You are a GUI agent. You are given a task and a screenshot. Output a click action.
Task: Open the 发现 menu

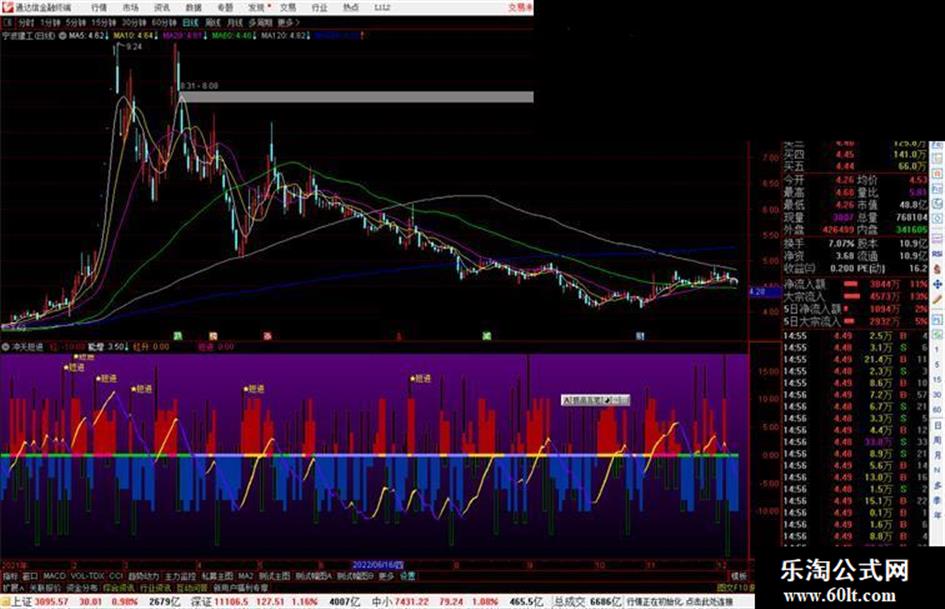(x=257, y=8)
